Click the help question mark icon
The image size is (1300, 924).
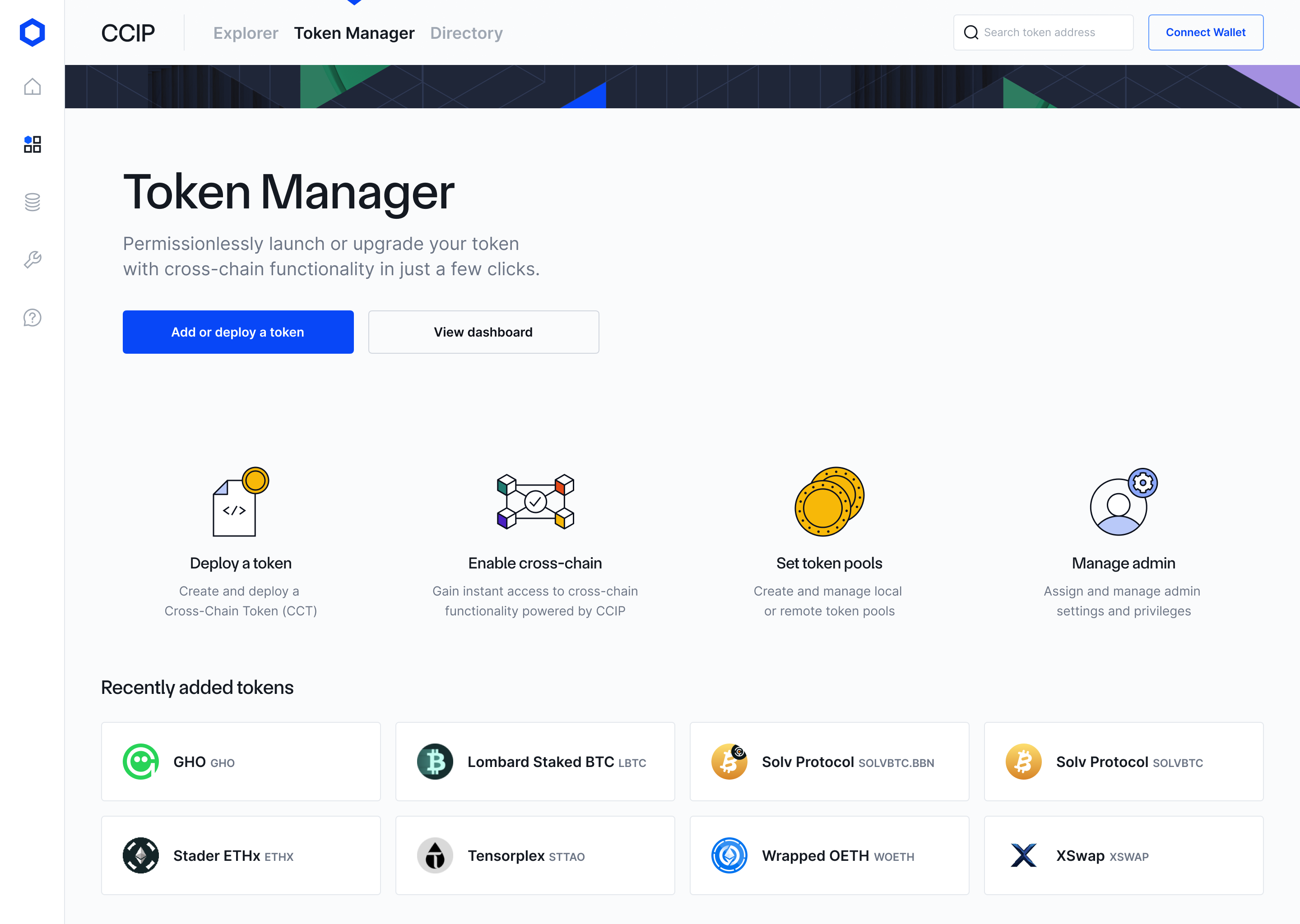point(32,317)
